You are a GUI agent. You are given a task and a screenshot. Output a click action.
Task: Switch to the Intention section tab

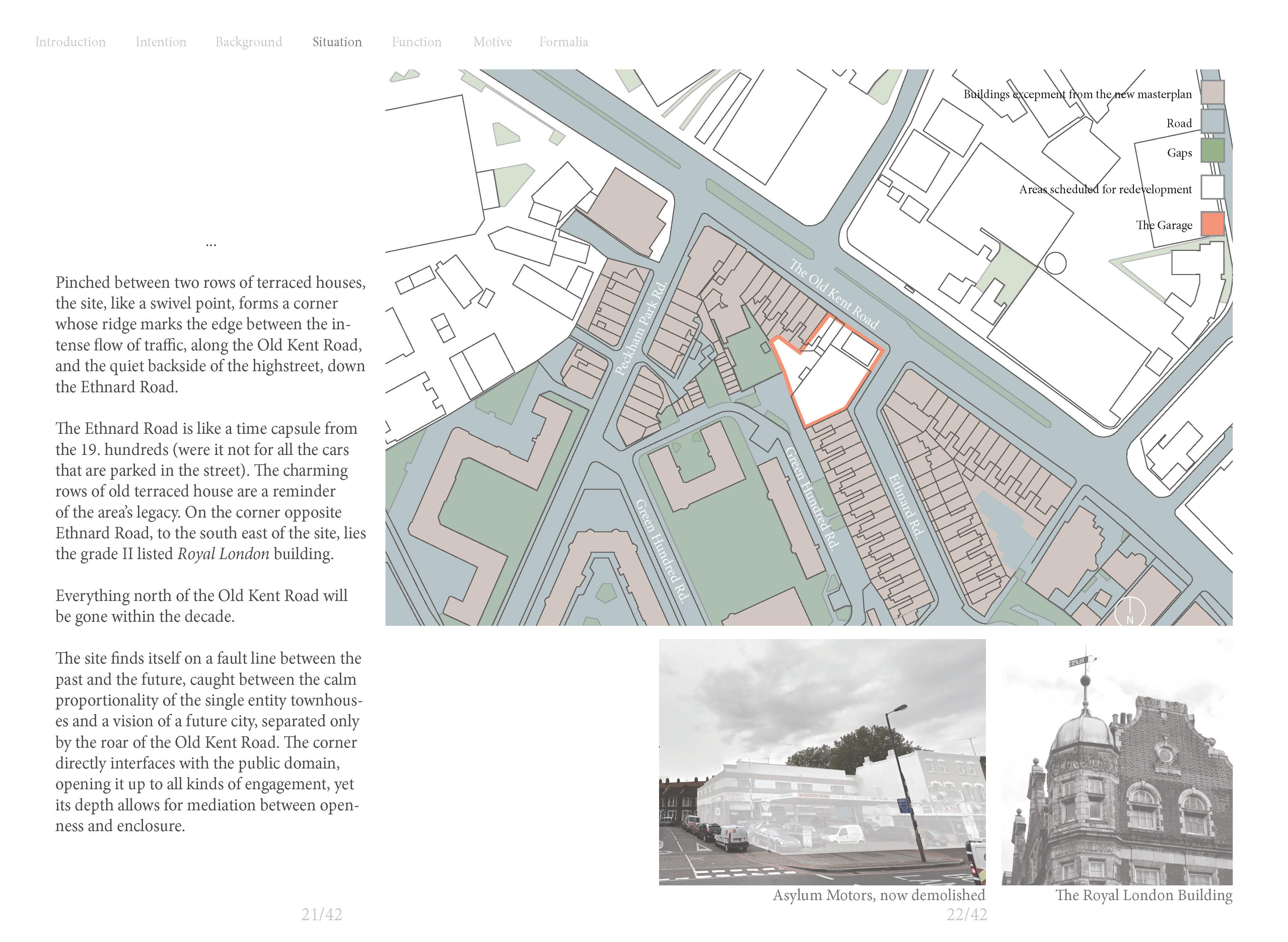[161, 42]
